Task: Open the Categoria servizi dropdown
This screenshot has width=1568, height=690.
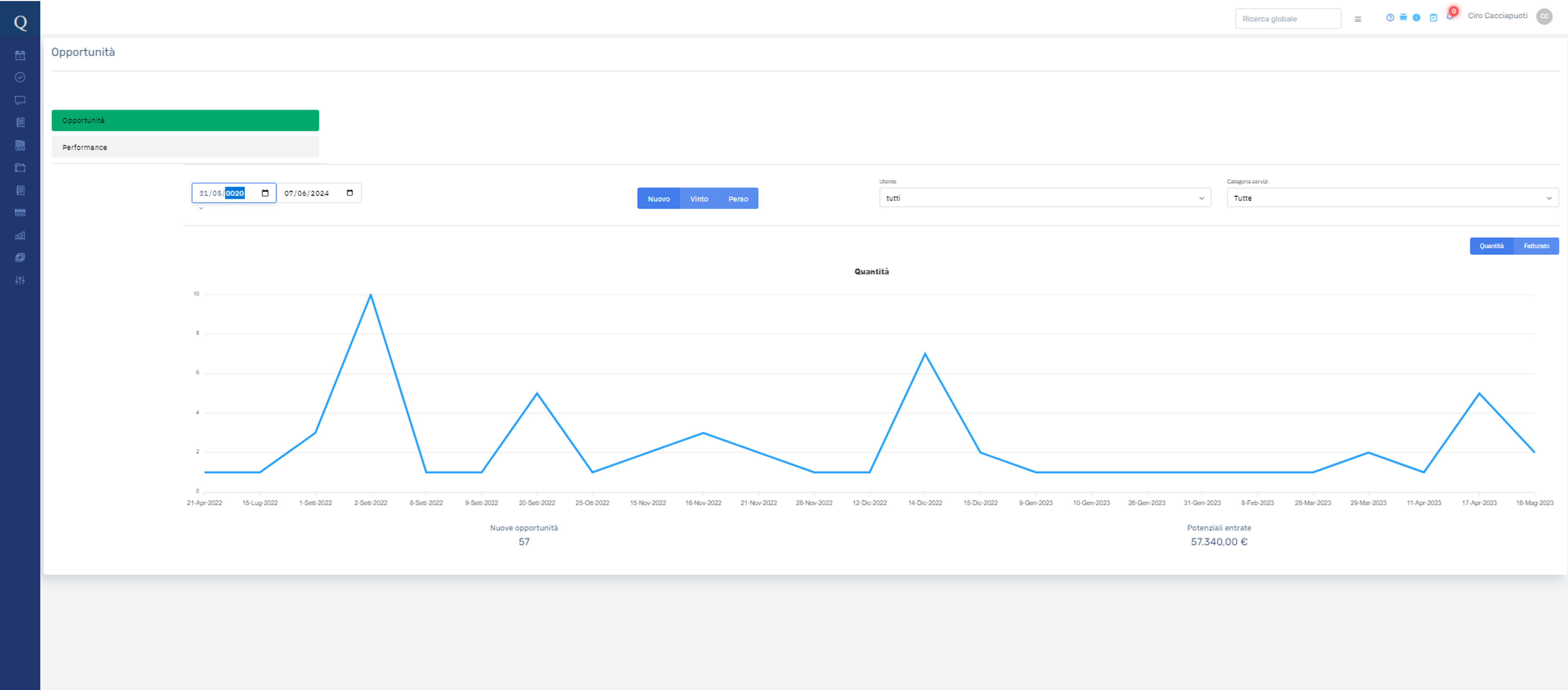Action: point(1393,198)
